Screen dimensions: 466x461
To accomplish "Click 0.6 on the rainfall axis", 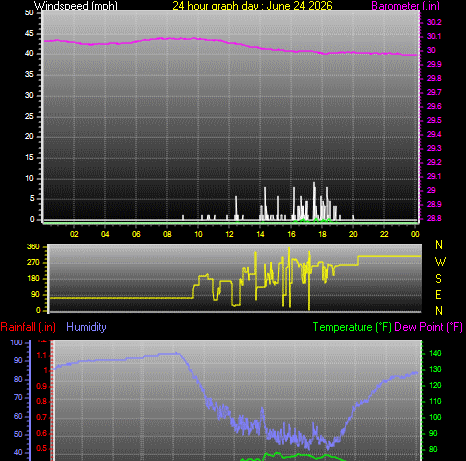I will (42, 433).
